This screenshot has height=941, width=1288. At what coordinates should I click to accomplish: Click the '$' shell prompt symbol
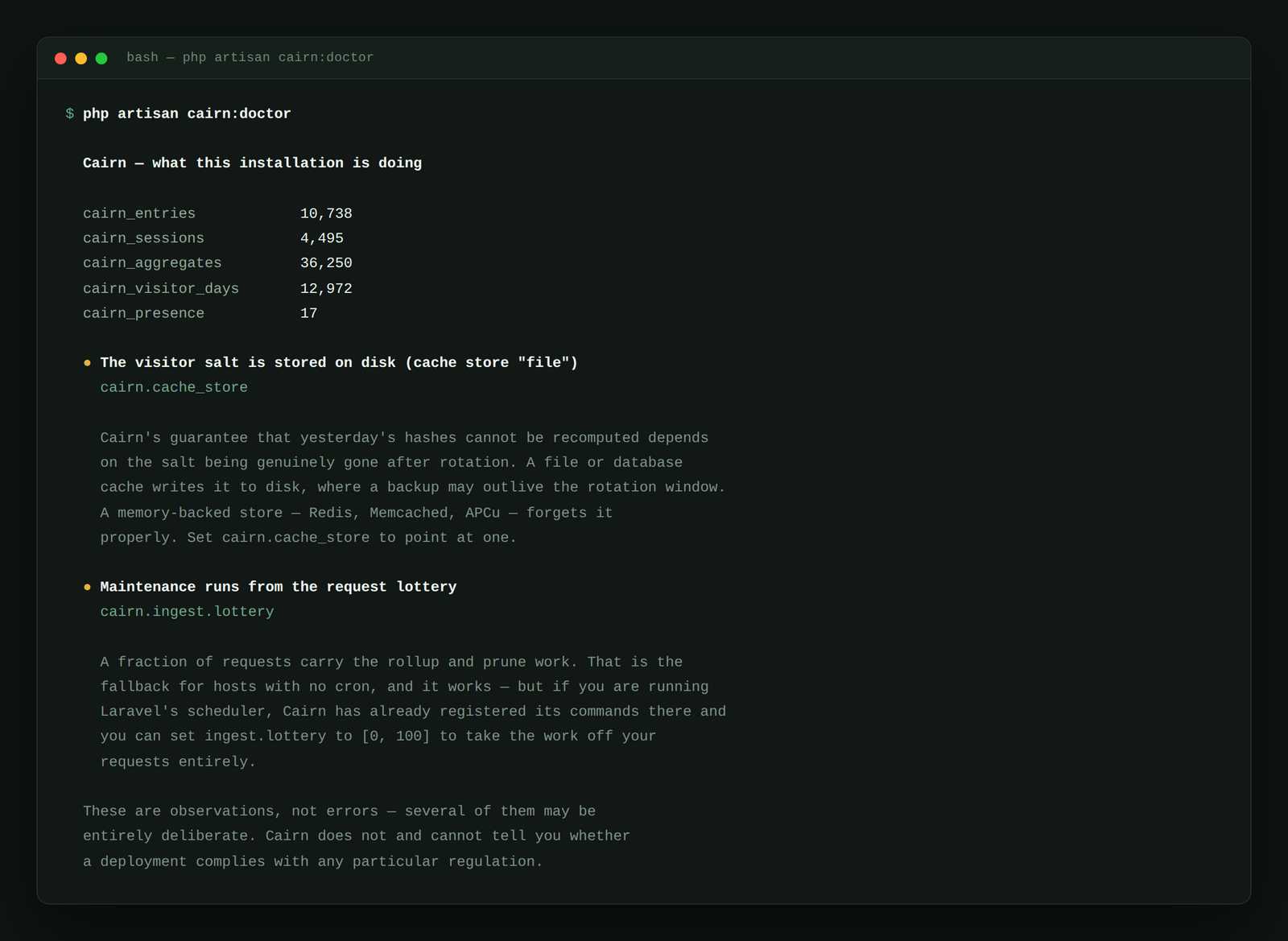tap(70, 113)
